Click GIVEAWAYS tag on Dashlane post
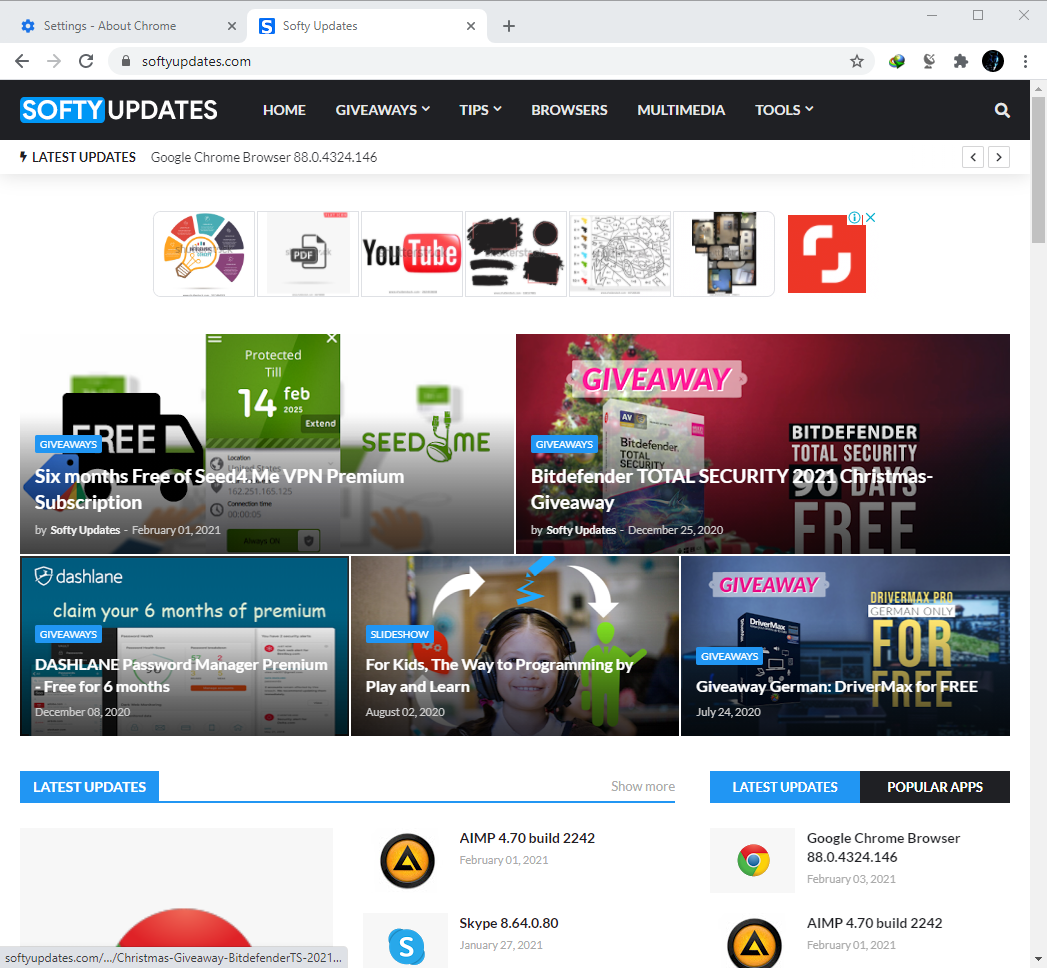 [x=68, y=634]
